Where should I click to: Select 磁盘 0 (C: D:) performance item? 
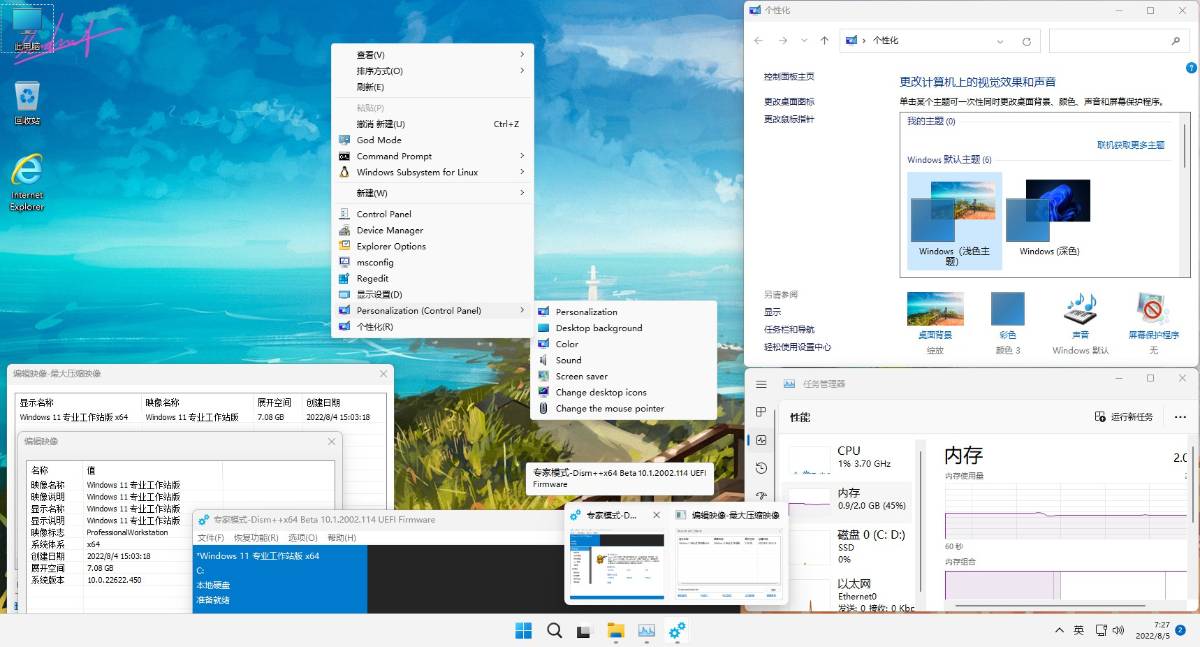(848, 546)
